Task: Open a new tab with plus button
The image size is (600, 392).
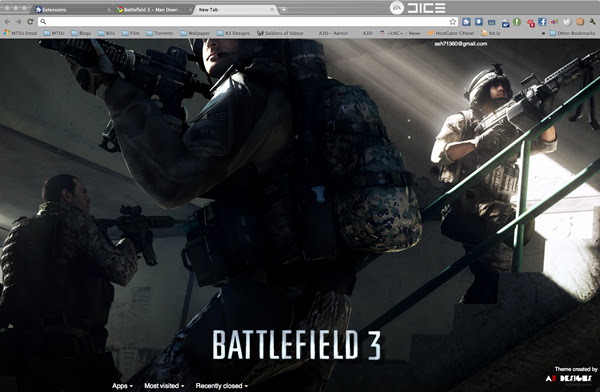Action: (x=284, y=10)
